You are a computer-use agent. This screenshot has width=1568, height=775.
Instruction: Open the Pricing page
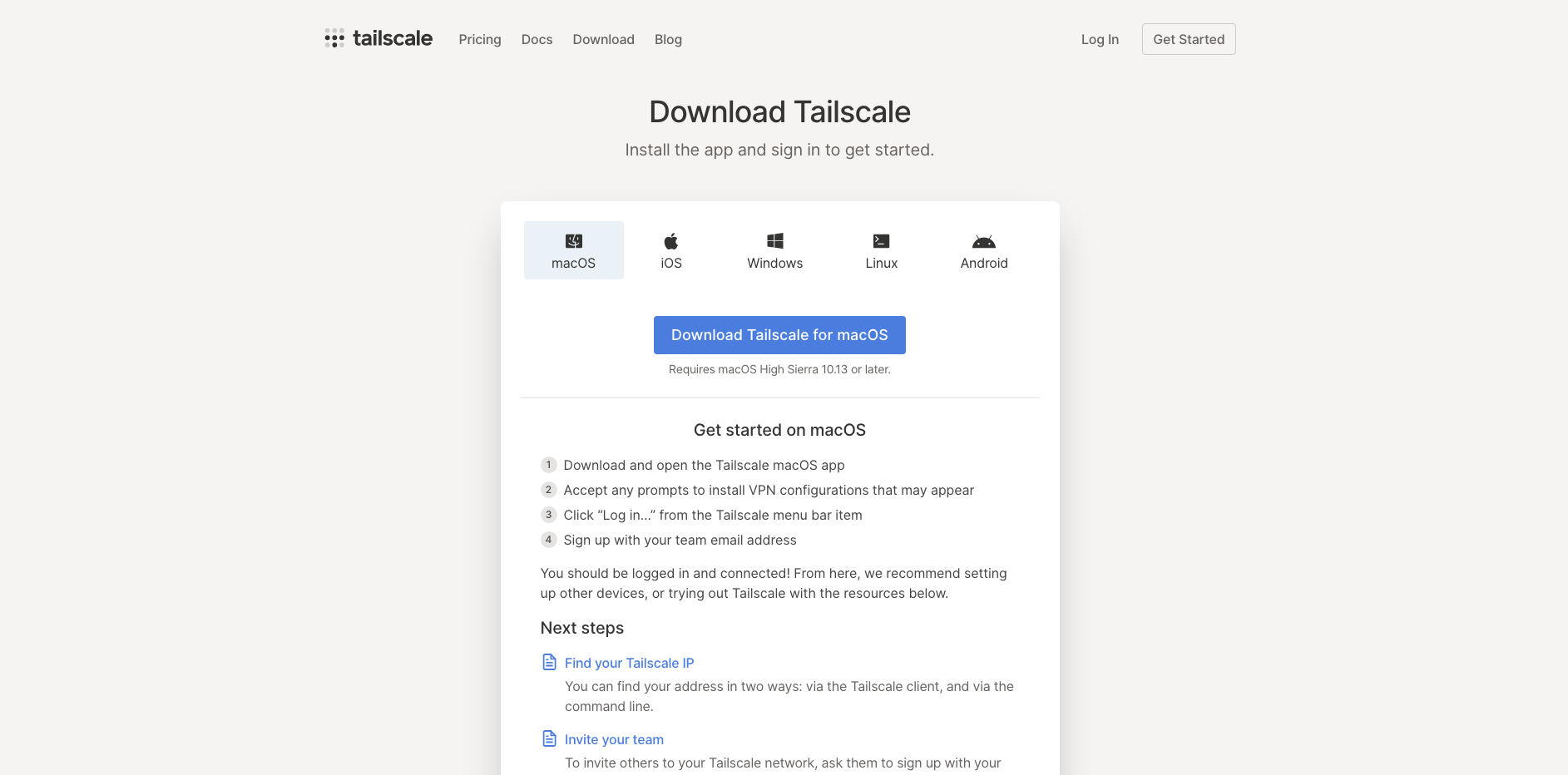pos(480,39)
